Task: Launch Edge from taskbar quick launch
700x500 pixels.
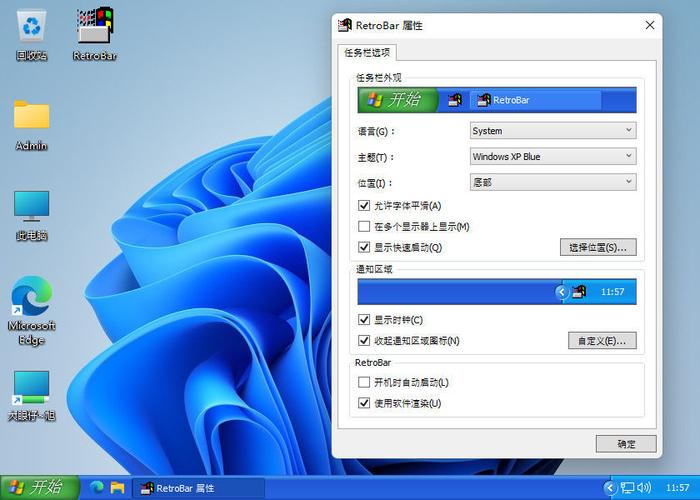Action: point(97,488)
